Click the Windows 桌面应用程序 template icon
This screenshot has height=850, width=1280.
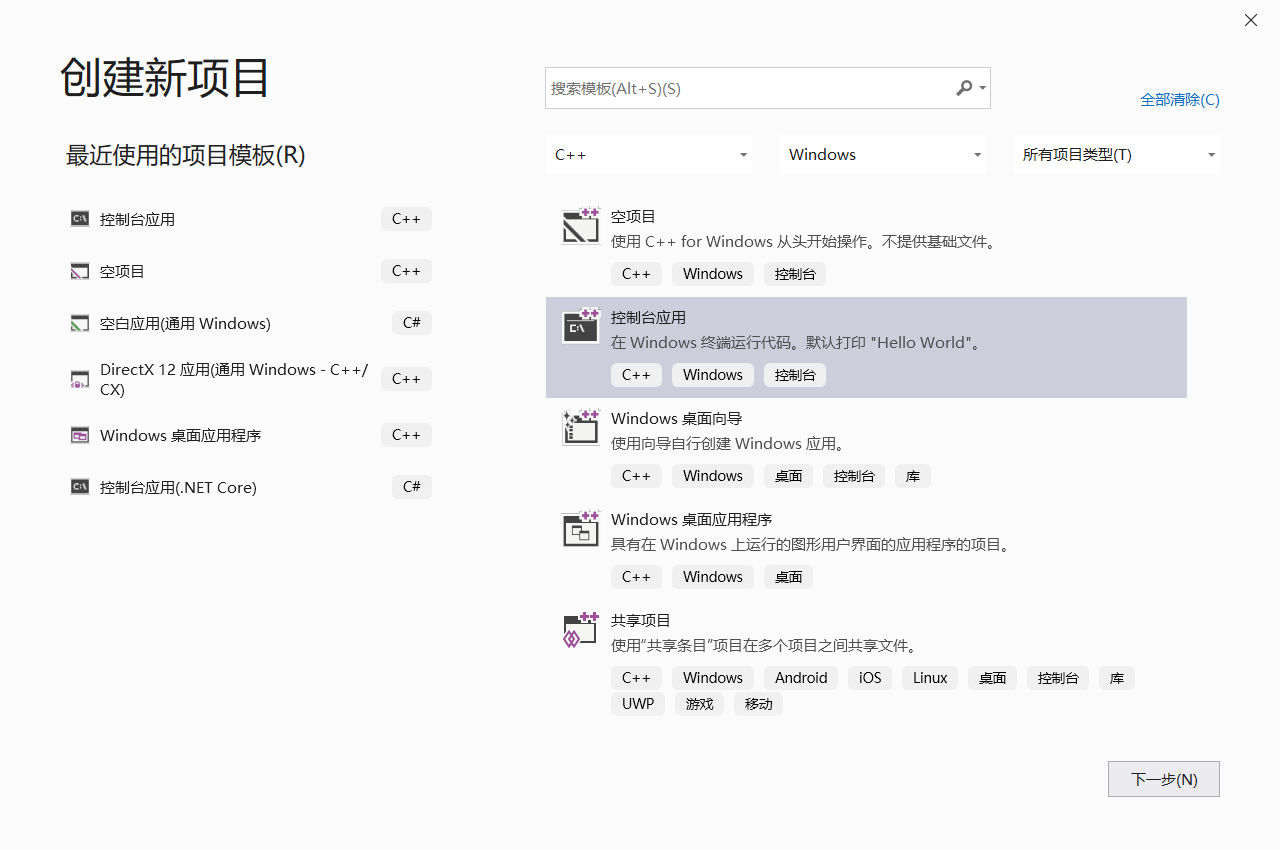coord(580,528)
